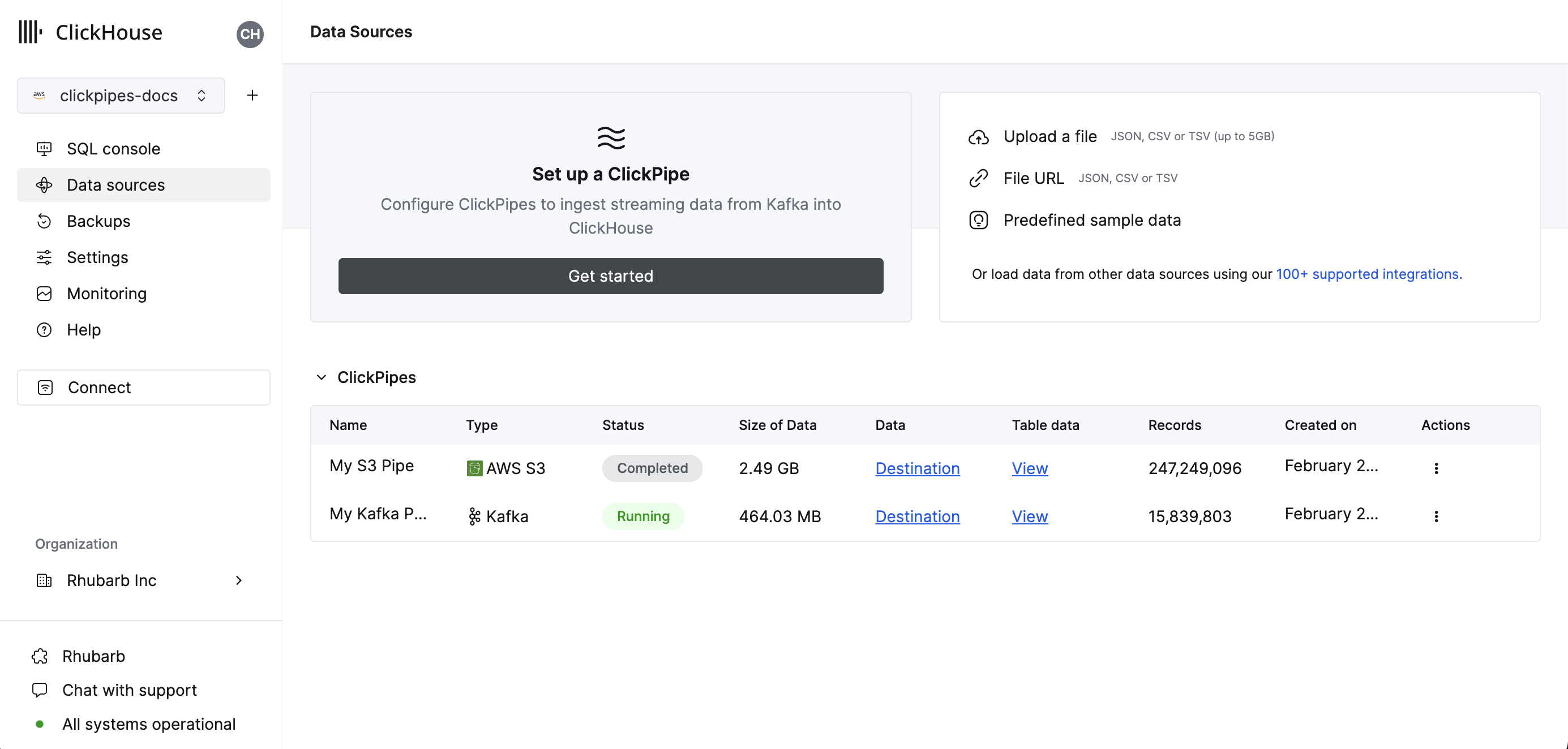
Task: Click Destination for My Kafka pipe
Action: pos(917,515)
